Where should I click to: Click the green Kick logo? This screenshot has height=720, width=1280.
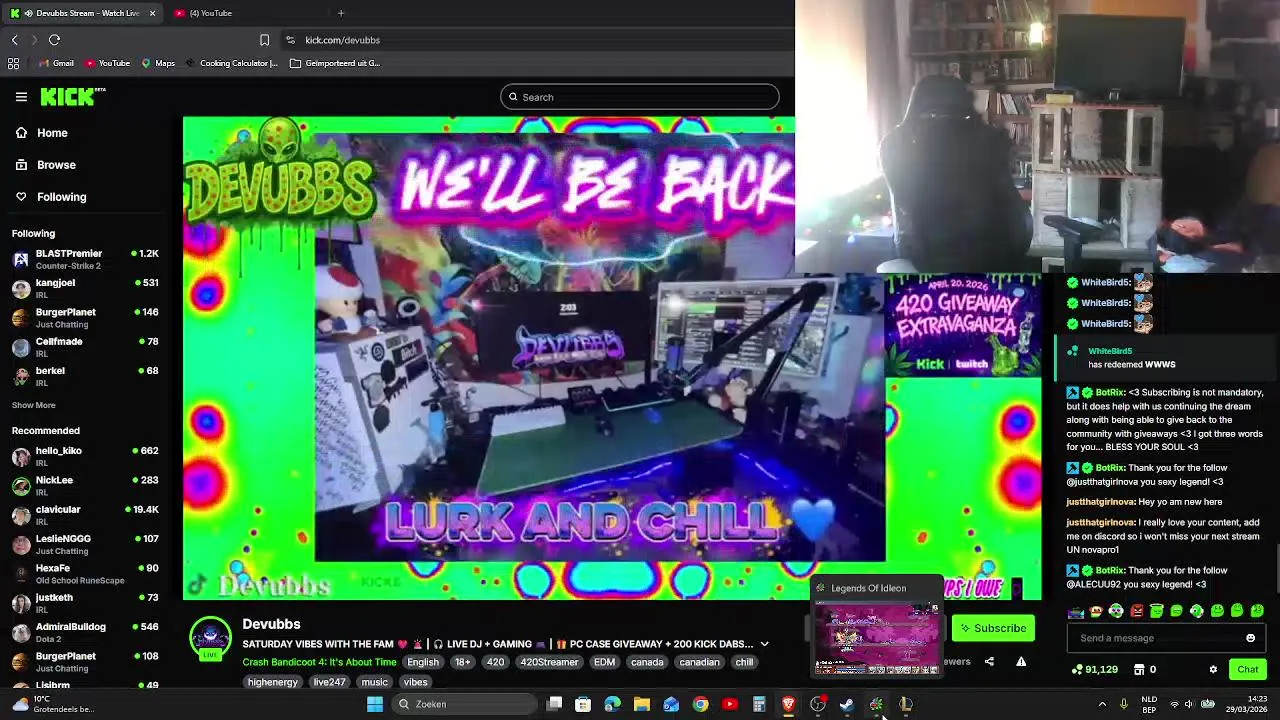72,96
